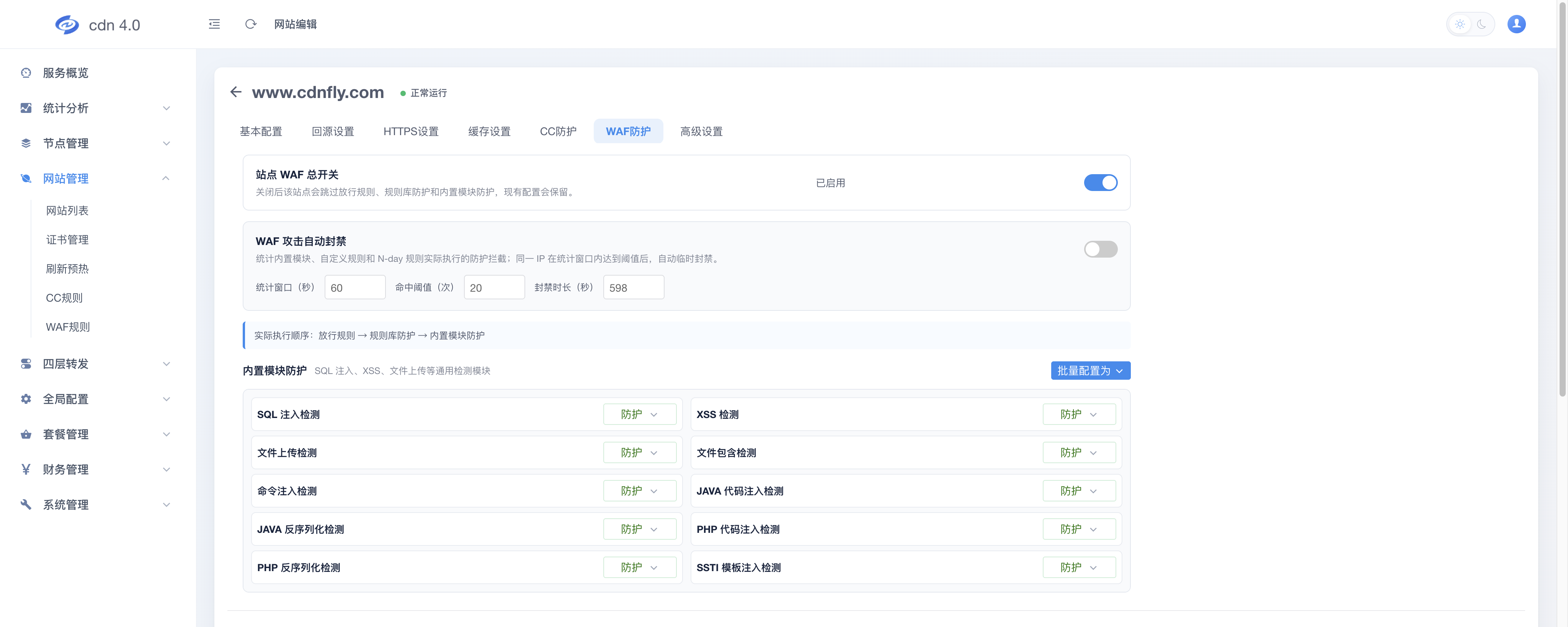The image size is (1568, 627).
Task: Expand the 统计分析 menu chevron
Action: click(x=166, y=108)
